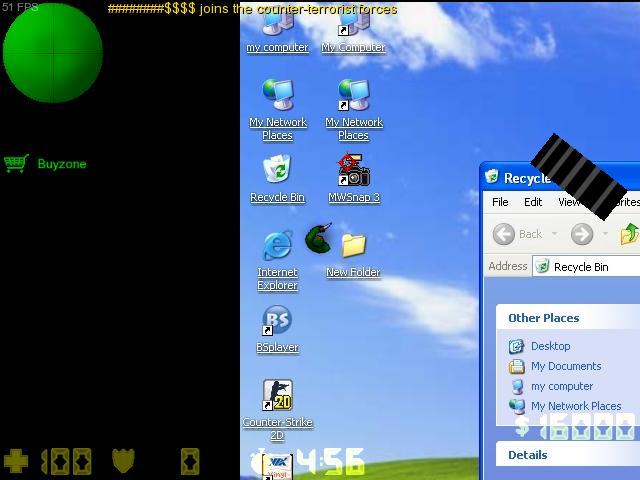Click My Documents folder icon in Other Places
This screenshot has height=480, width=640.
click(x=516, y=366)
